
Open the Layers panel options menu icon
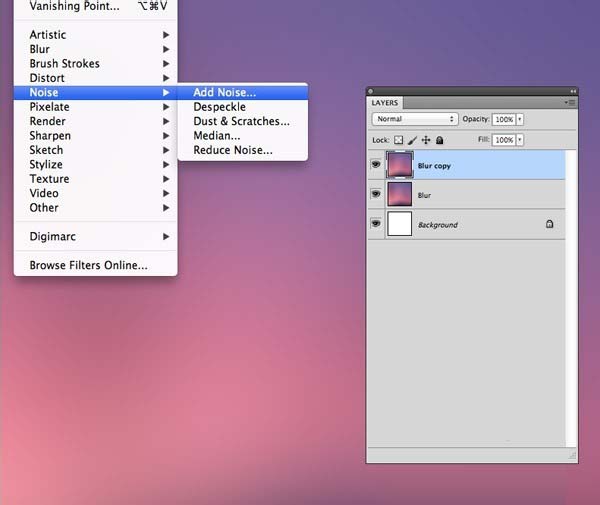point(570,103)
